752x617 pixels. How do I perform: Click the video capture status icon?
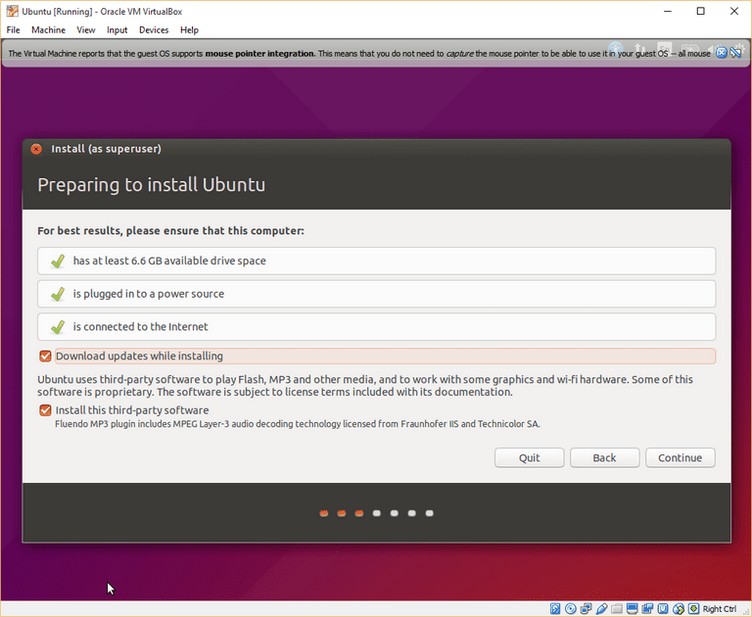(647, 609)
